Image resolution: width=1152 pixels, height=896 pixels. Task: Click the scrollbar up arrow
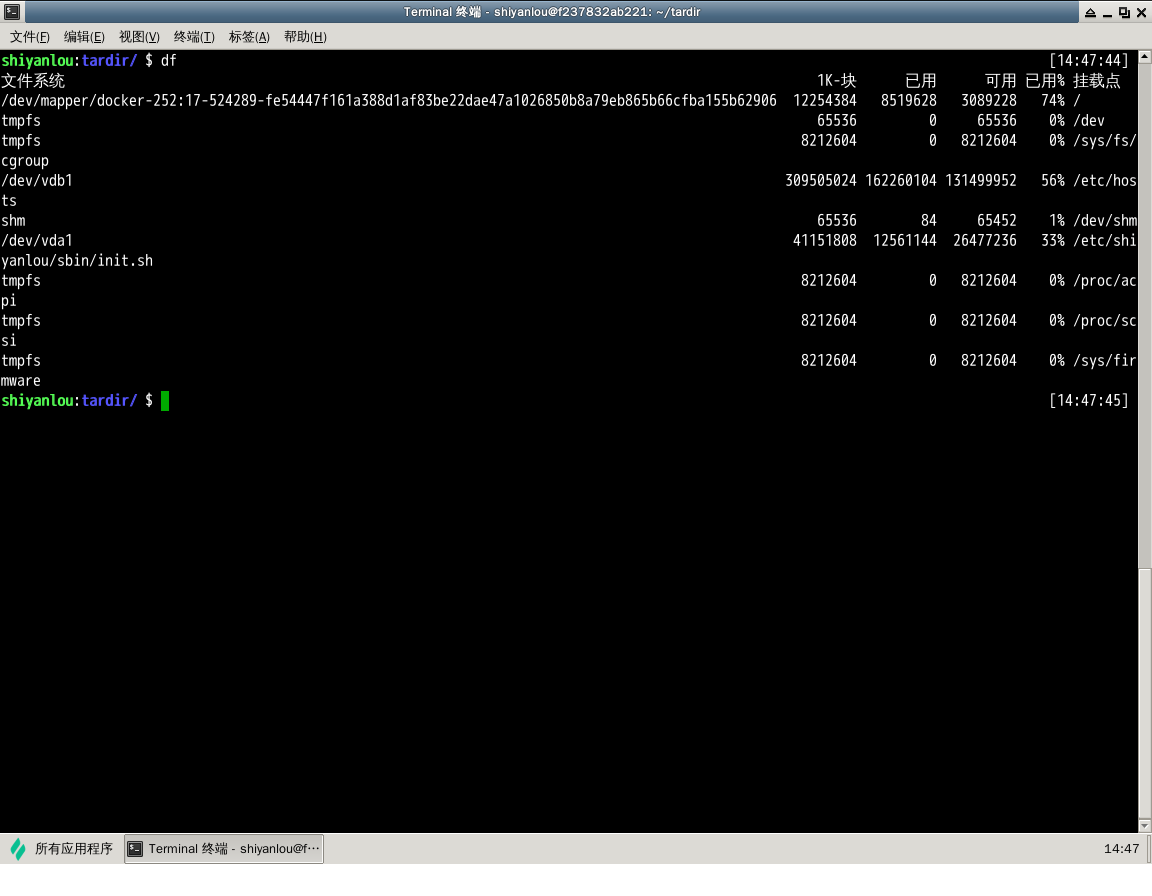pyautogui.click(x=1145, y=57)
